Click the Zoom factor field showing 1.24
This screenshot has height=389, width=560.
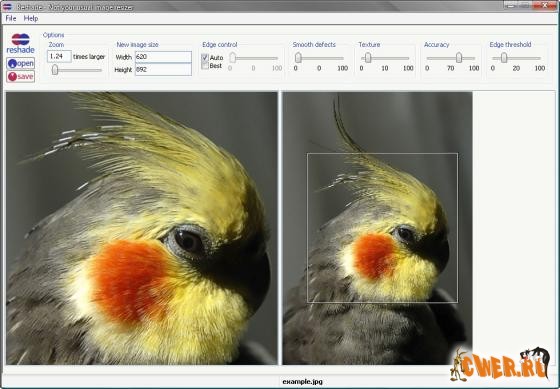[59, 56]
